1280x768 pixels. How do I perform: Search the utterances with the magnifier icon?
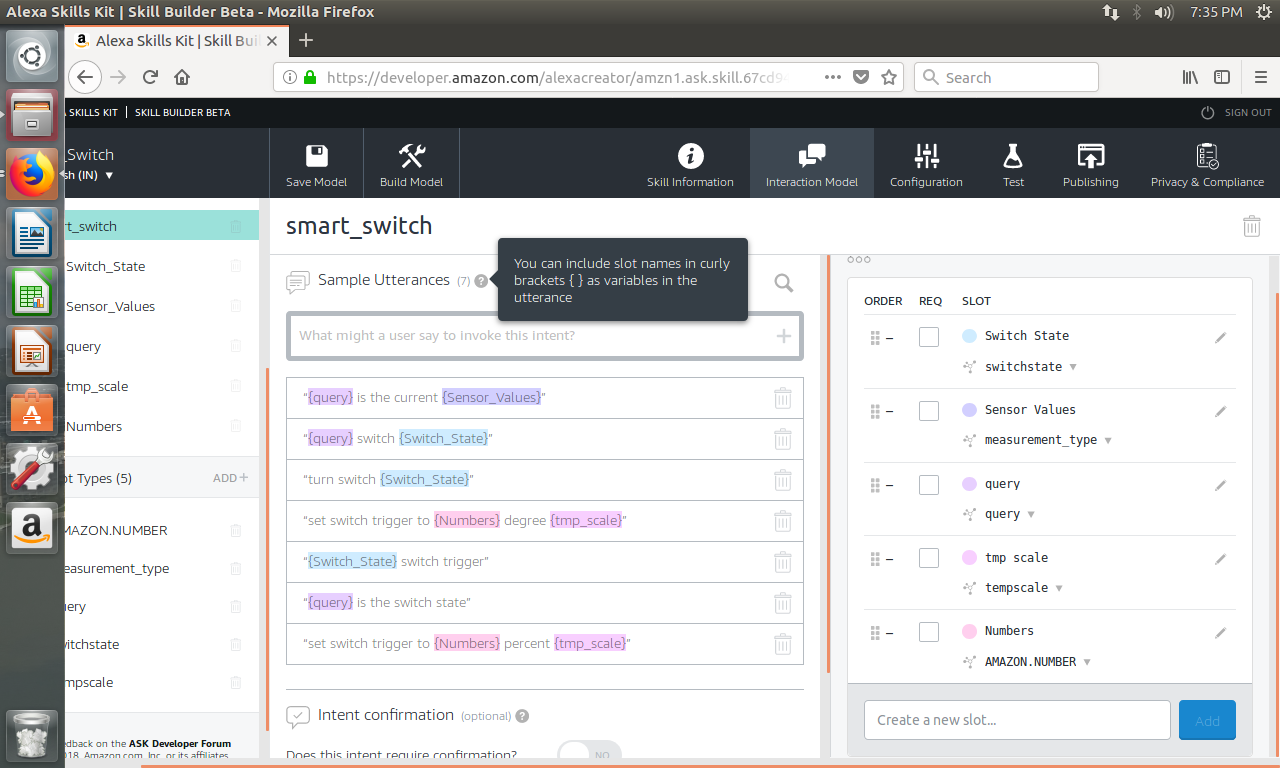tap(784, 284)
